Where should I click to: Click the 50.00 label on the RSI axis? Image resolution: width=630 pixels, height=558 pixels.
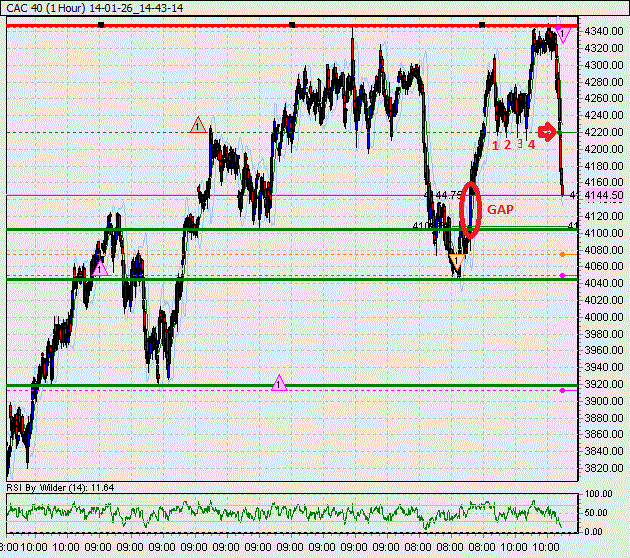pos(596,513)
